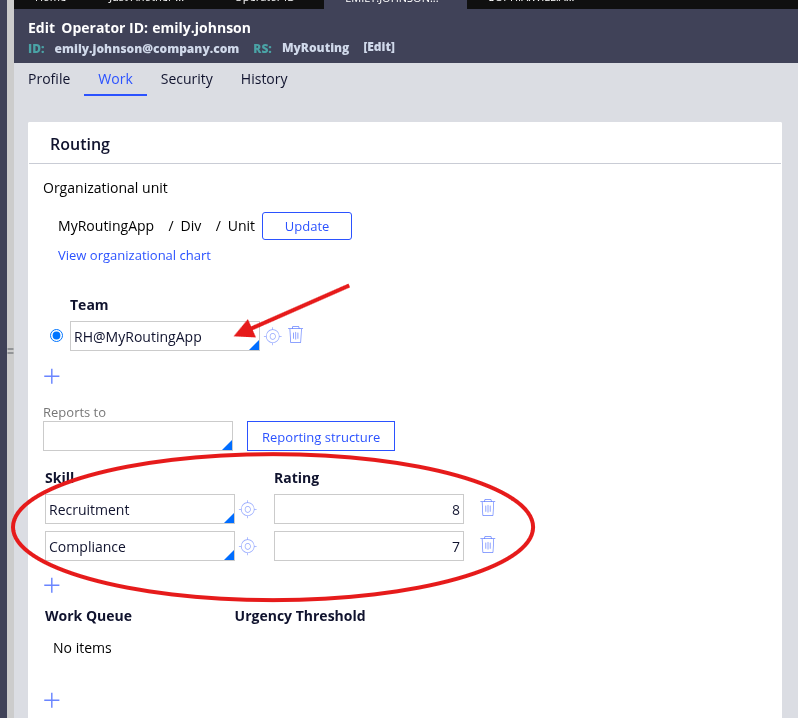Click the Reporting structure button
The image size is (798, 718).
coord(321,437)
